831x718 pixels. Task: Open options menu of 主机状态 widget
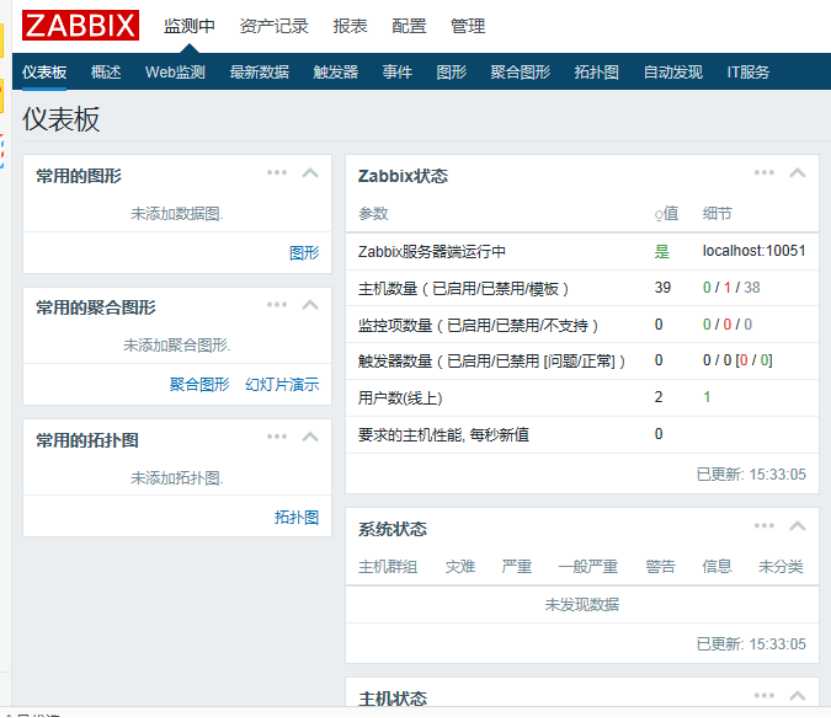pos(764,695)
